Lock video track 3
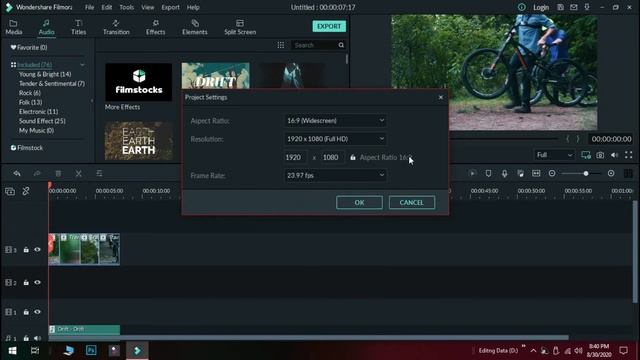 coord(26,250)
